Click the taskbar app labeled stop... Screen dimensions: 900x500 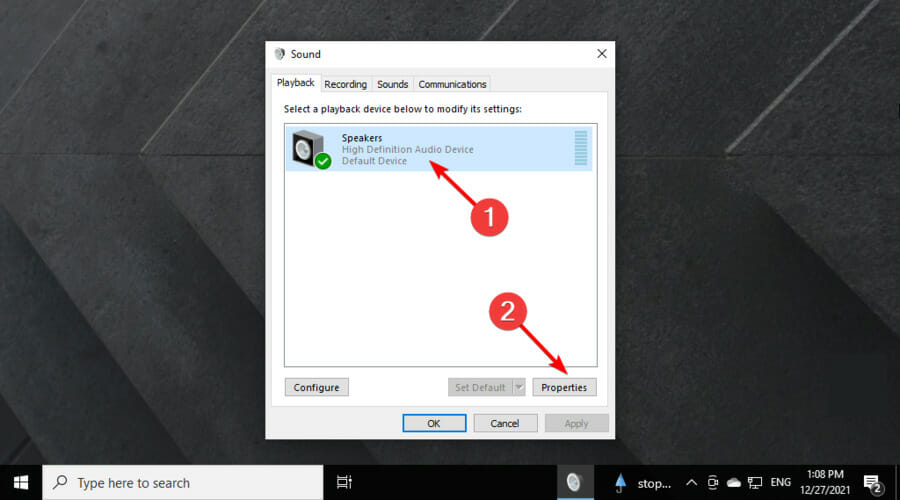[x=643, y=483]
